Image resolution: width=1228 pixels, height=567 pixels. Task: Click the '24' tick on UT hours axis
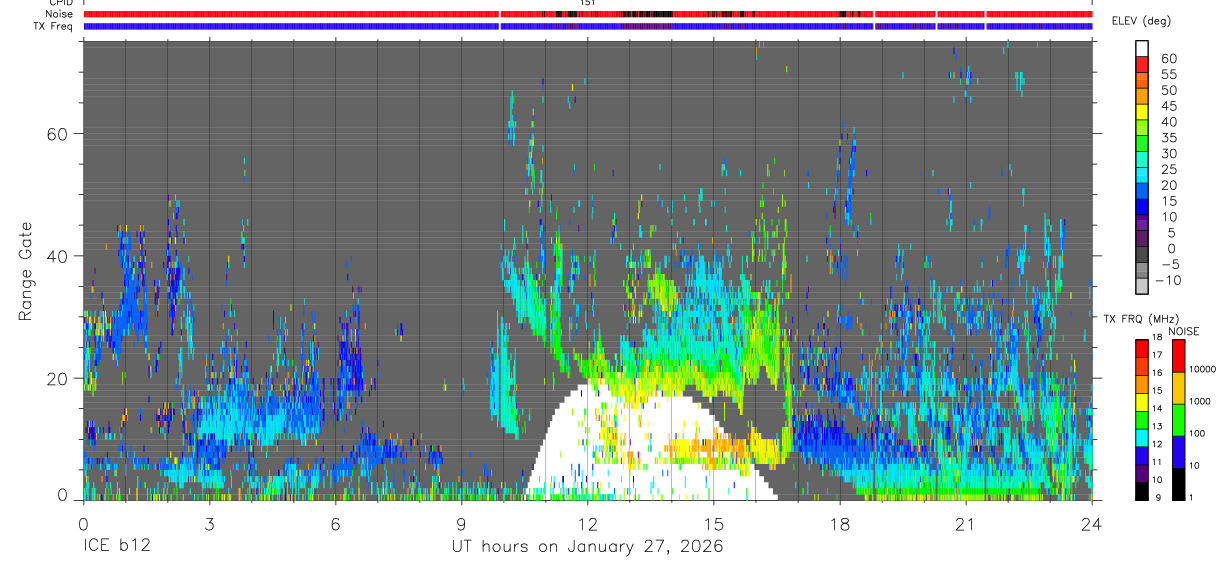point(1092,523)
